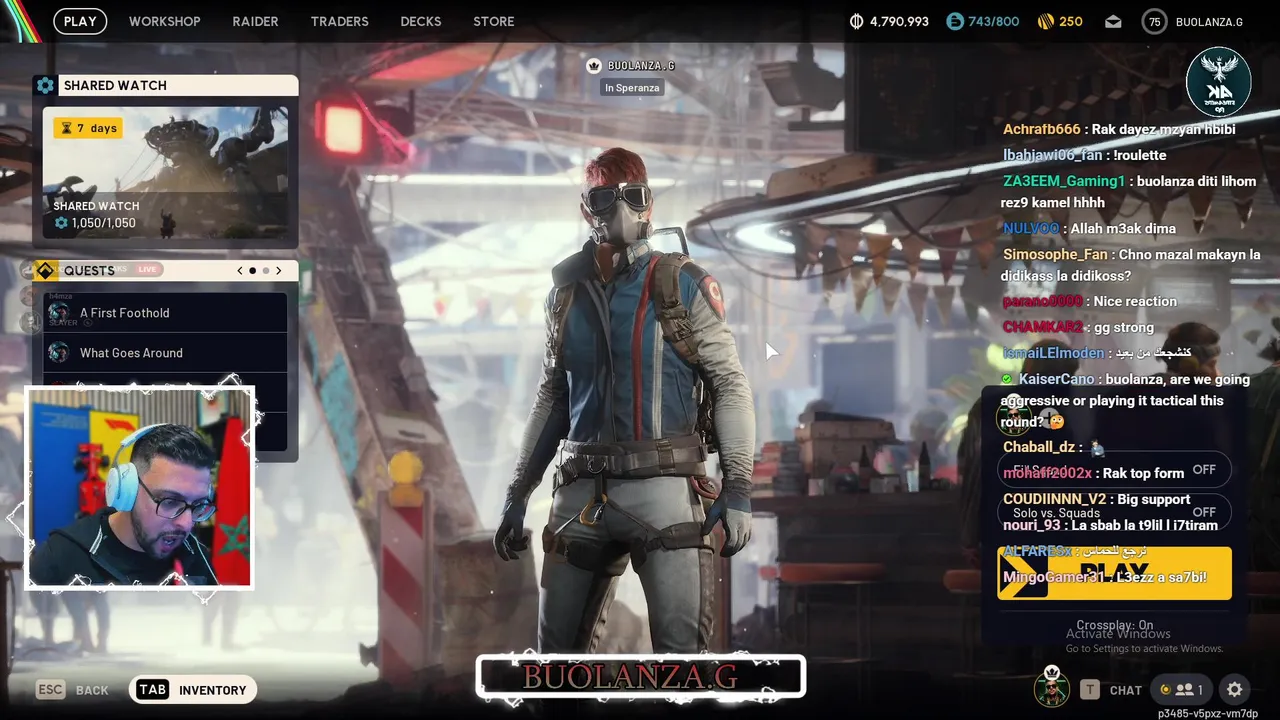1280x720 pixels.
Task: Click chat username Achrafb666
Action: coord(1042,129)
